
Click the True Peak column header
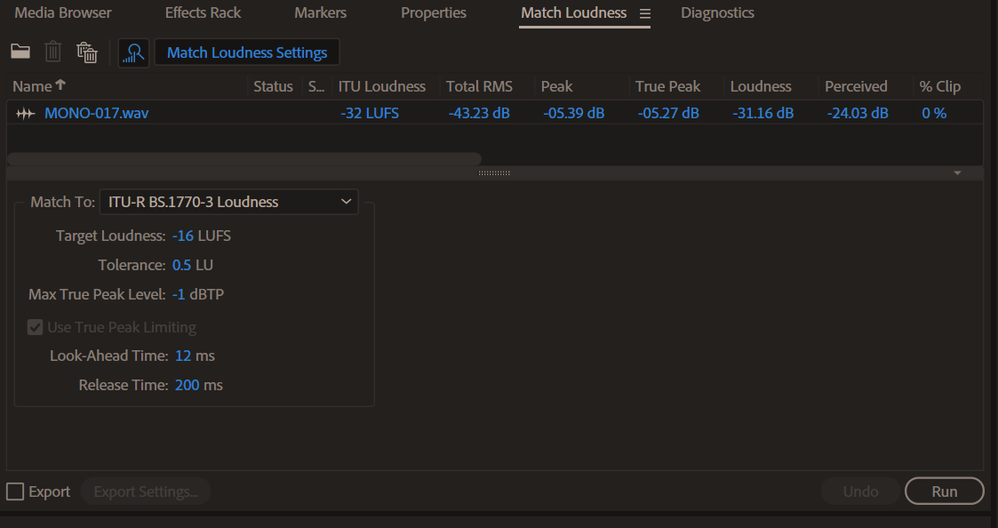click(x=668, y=86)
